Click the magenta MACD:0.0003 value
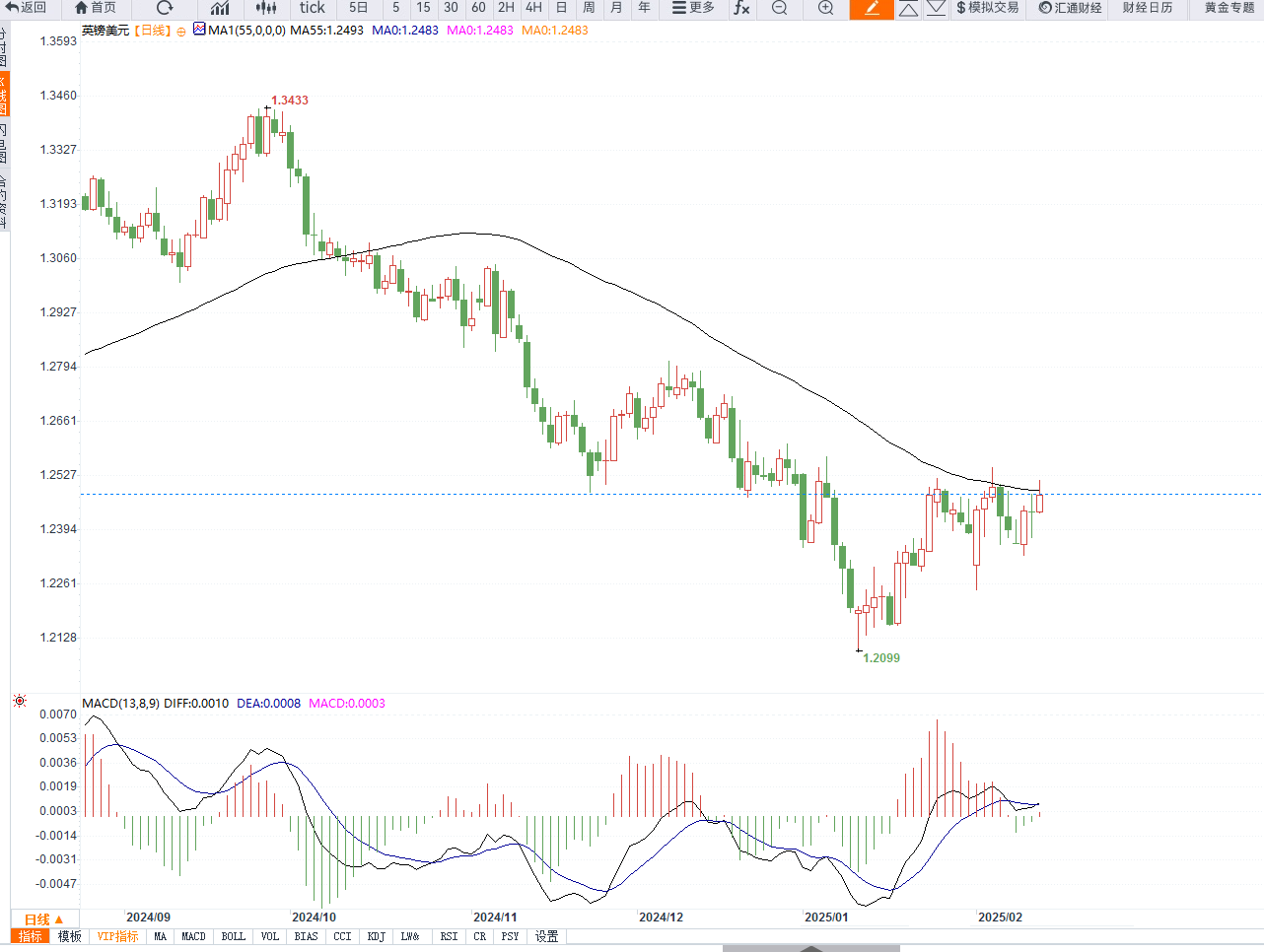Viewport: 1264px width, 952px height. 347,704
